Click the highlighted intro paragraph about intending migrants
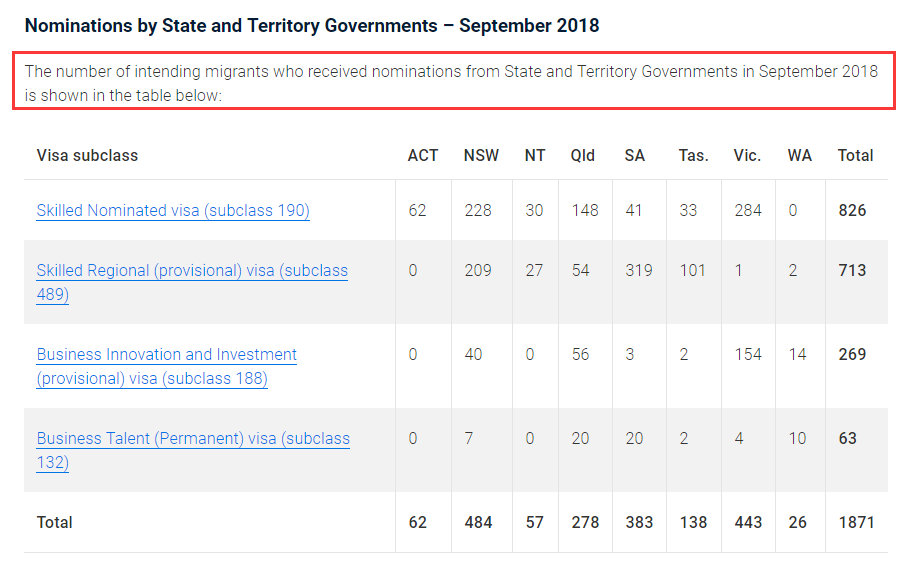 coord(452,83)
